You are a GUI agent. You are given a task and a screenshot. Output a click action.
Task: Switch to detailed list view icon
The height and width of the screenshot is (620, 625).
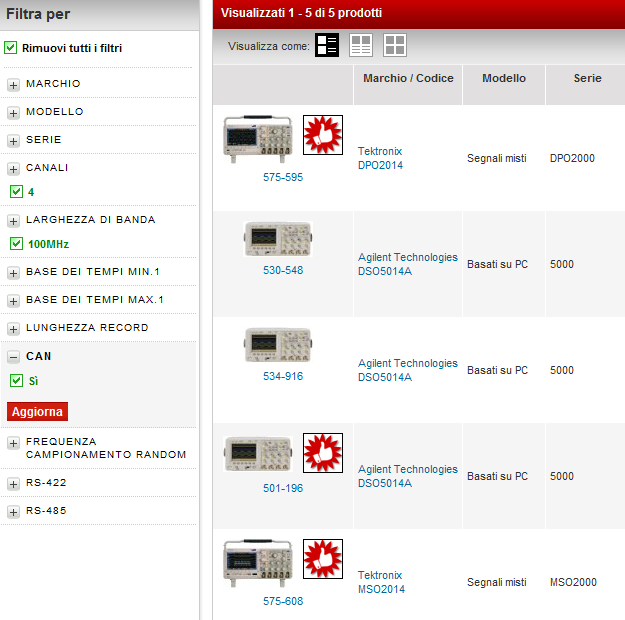coord(327,45)
